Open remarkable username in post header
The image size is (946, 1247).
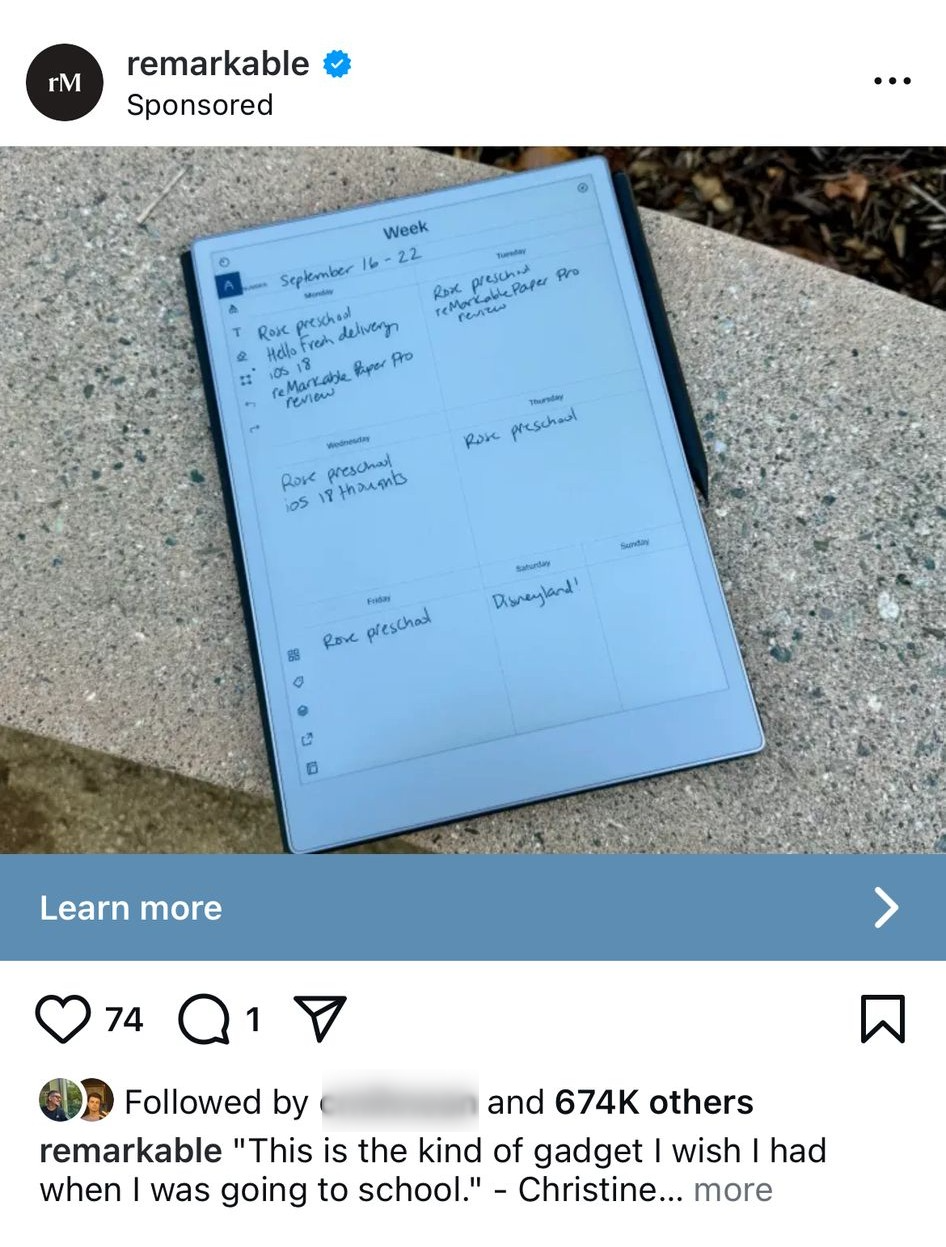218,64
